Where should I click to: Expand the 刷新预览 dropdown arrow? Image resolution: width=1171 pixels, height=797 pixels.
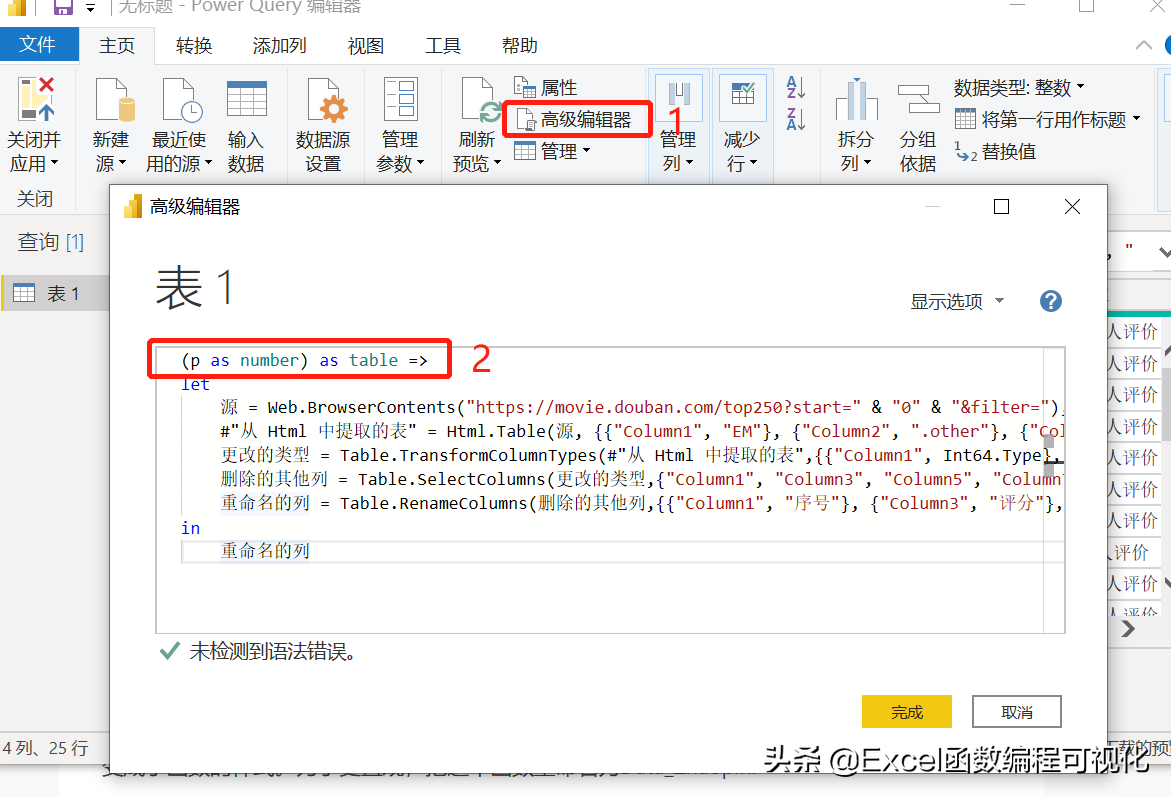click(497, 164)
